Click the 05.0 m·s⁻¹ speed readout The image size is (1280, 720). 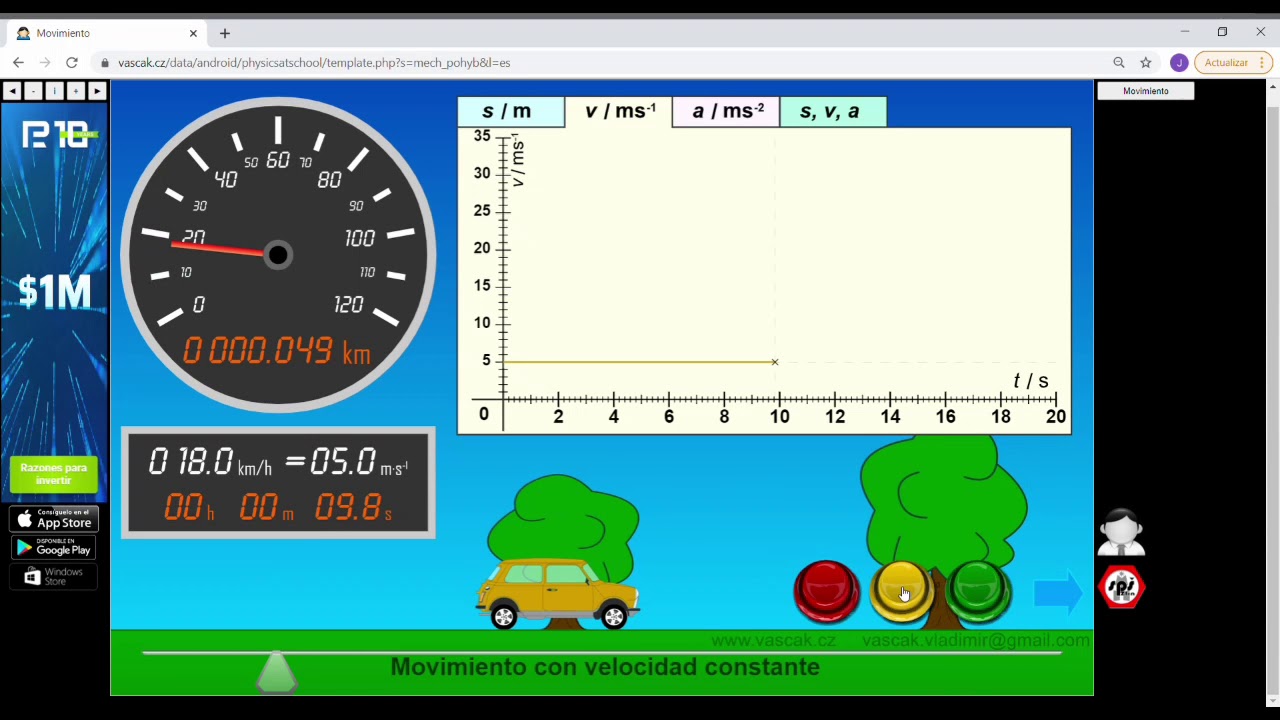[x=359, y=462]
